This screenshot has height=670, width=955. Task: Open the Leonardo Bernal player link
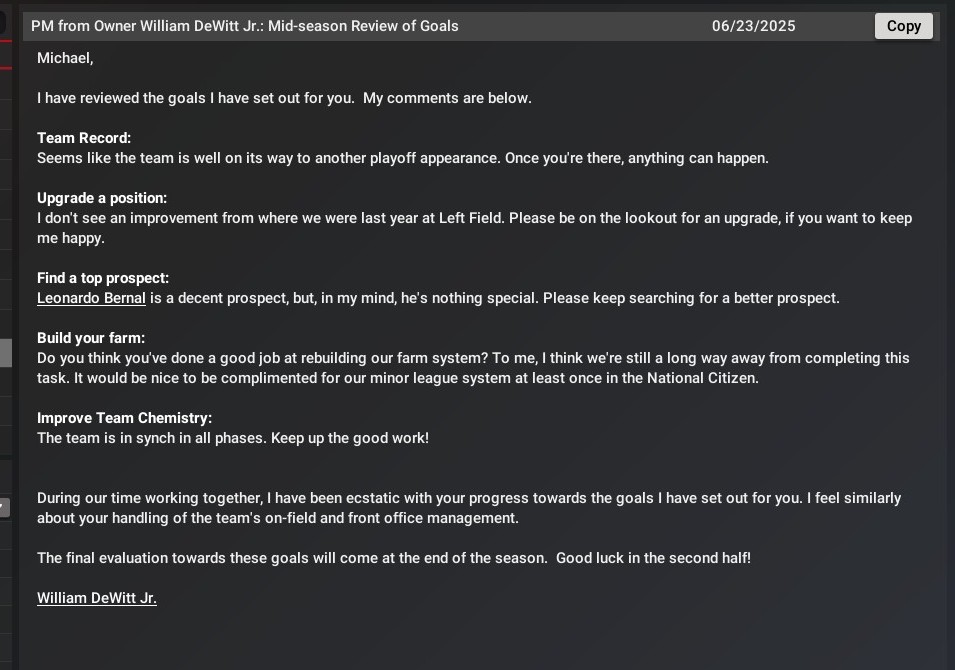[x=91, y=298]
